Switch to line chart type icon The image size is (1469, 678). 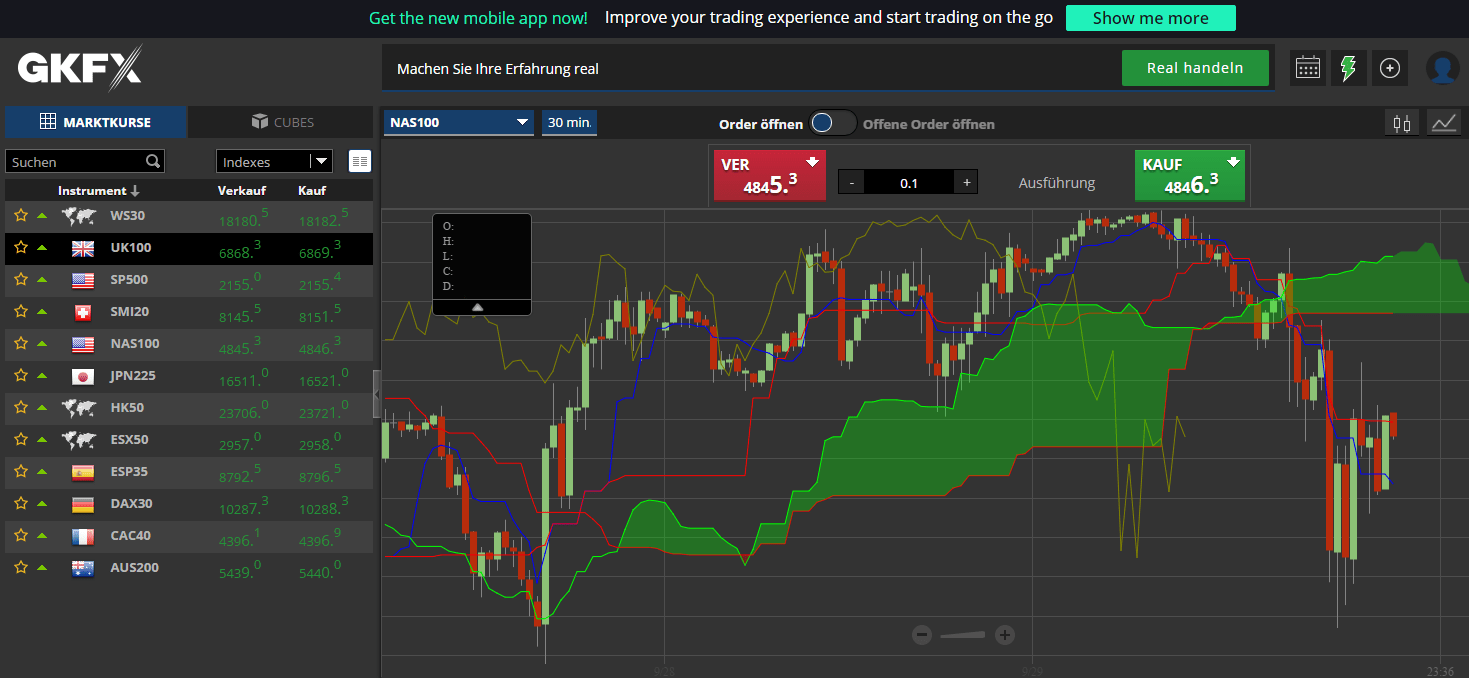click(x=1444, y=123)
